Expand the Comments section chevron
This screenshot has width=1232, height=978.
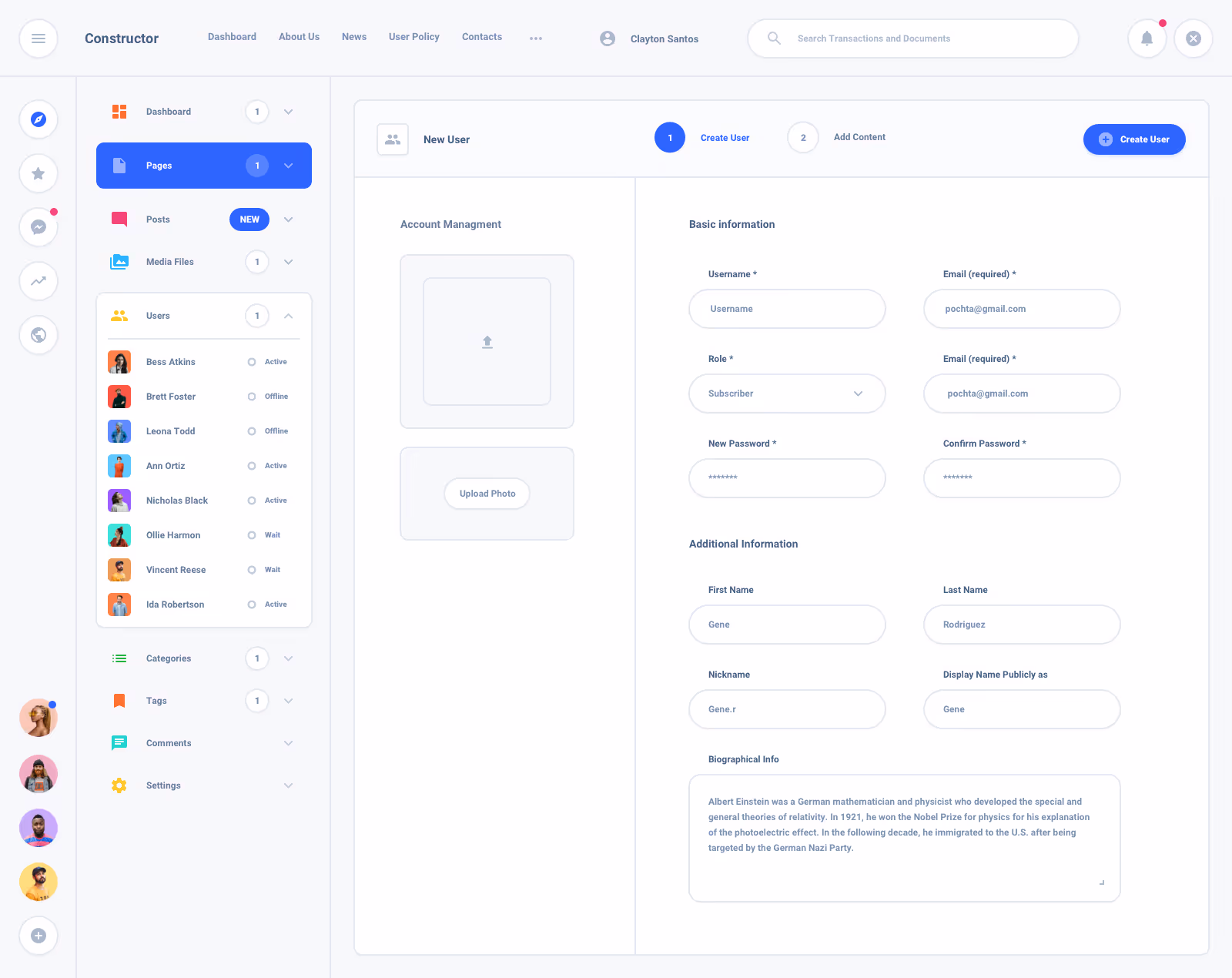click(288, 743)
